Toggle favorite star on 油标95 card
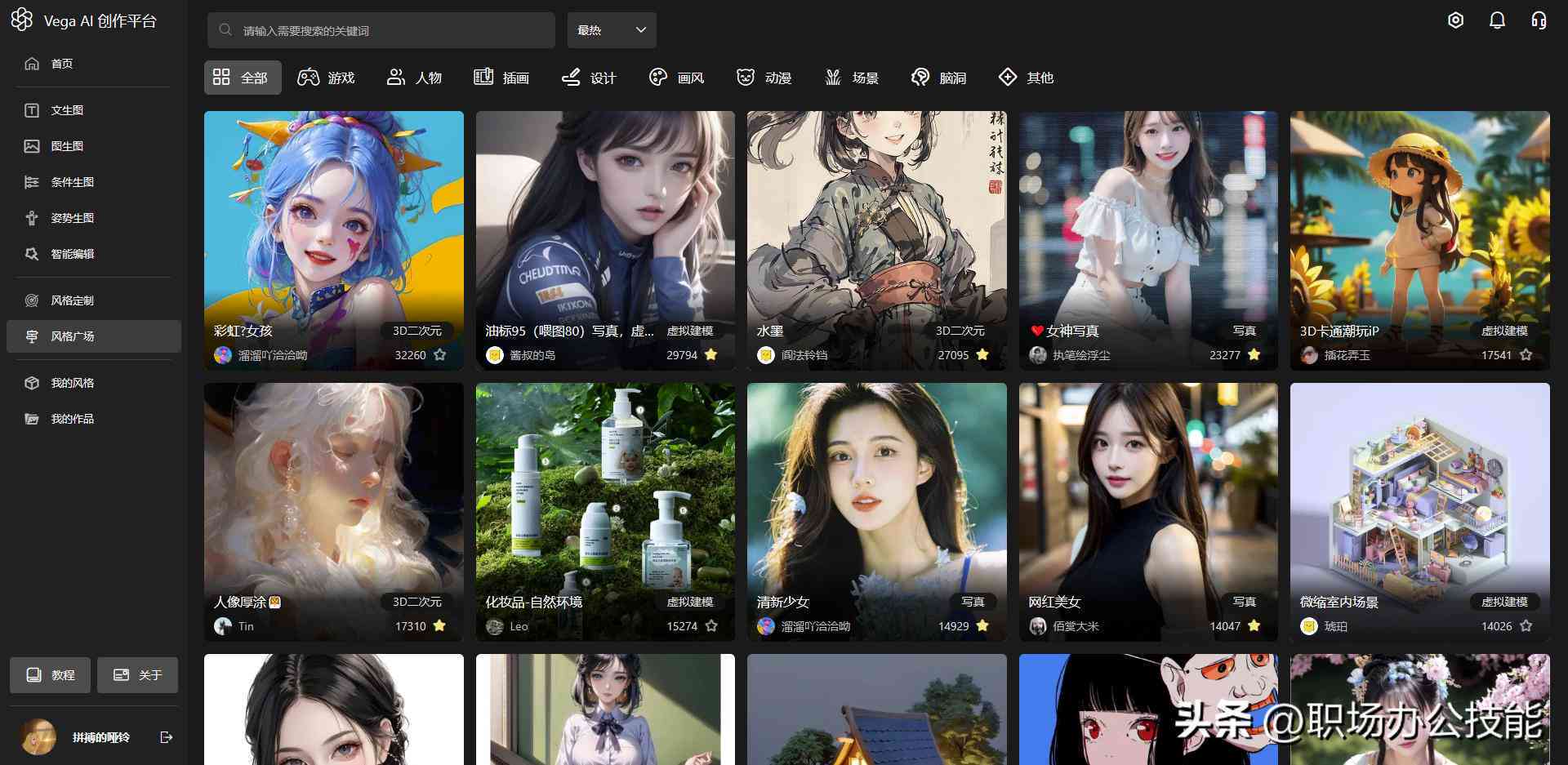 [711, 355]
